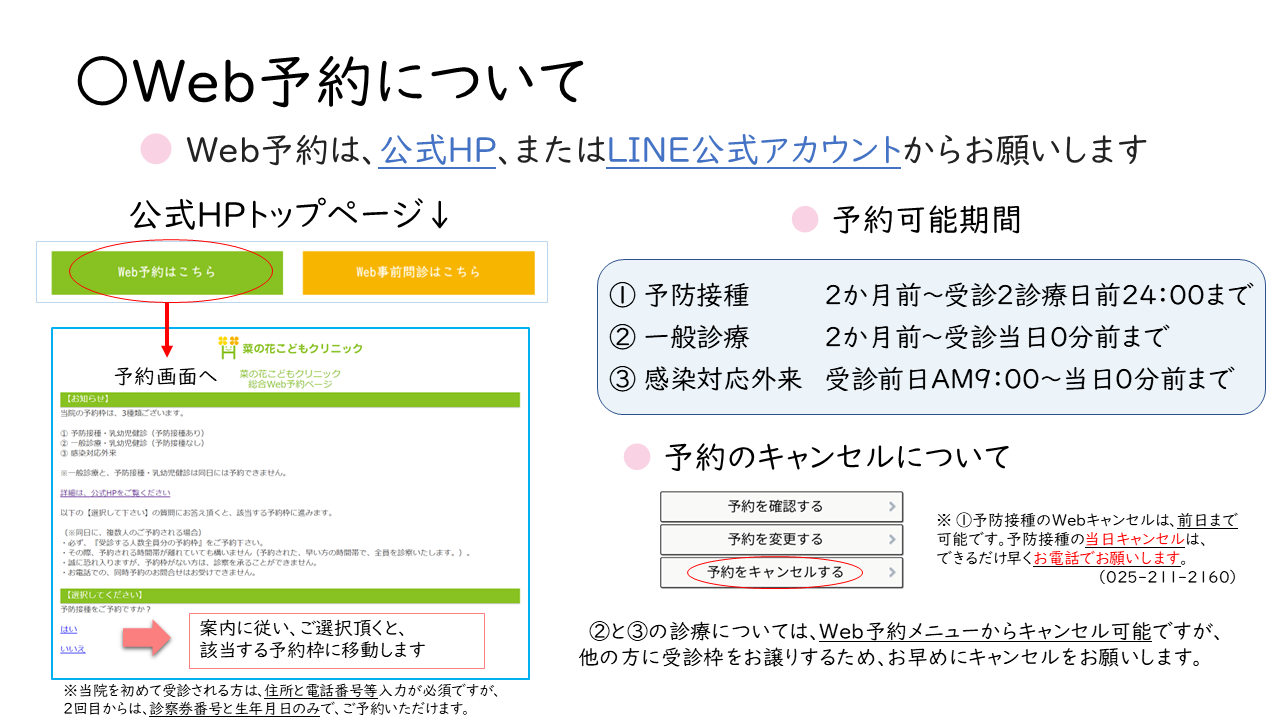Select the 予約を変更する text label
The height and width of the screenshot is (720, 1280).
pyautogui.click(x=775, y=540)
